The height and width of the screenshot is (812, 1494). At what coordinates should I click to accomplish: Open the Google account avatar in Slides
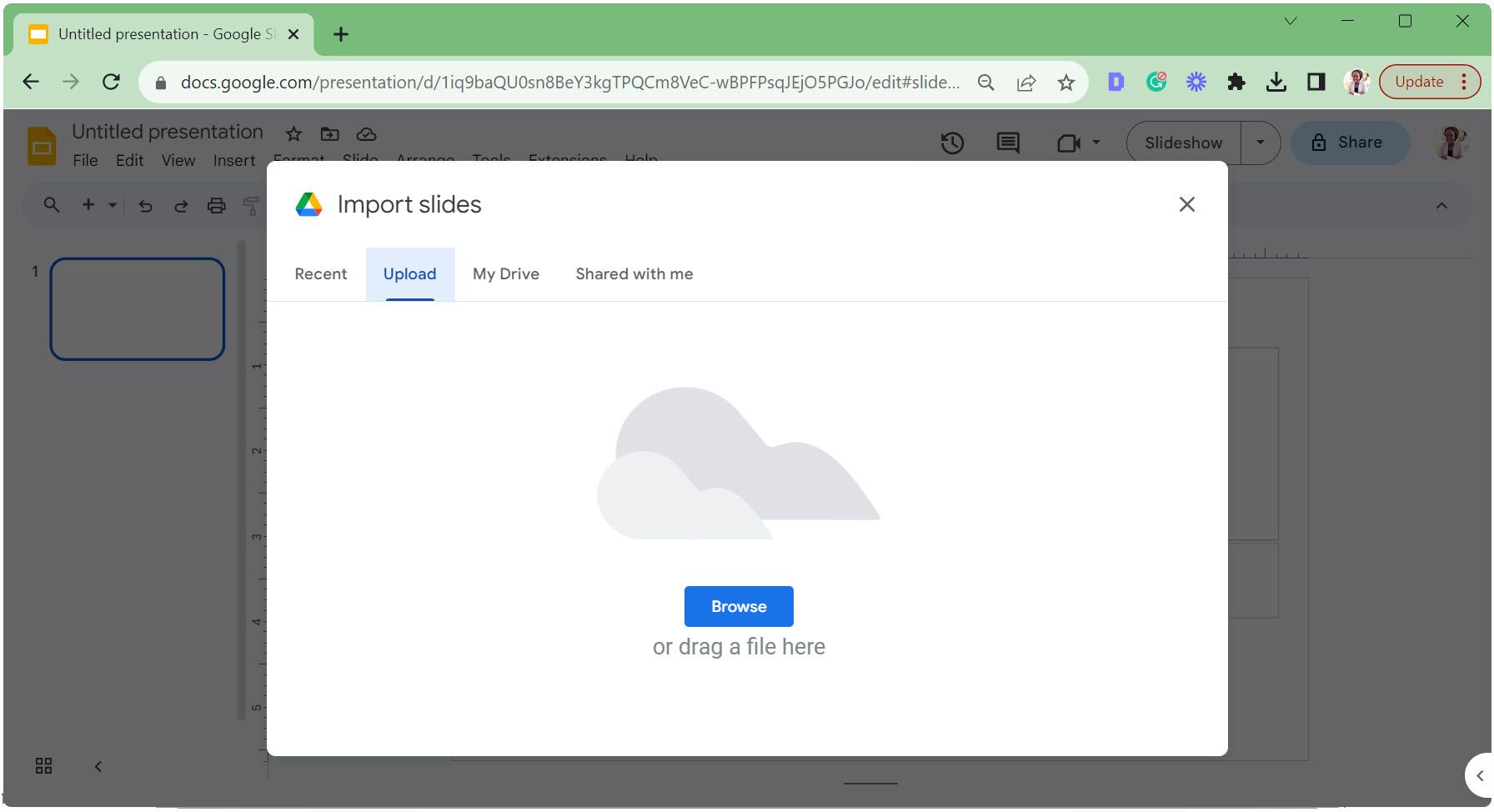[x=1451, y=143]
